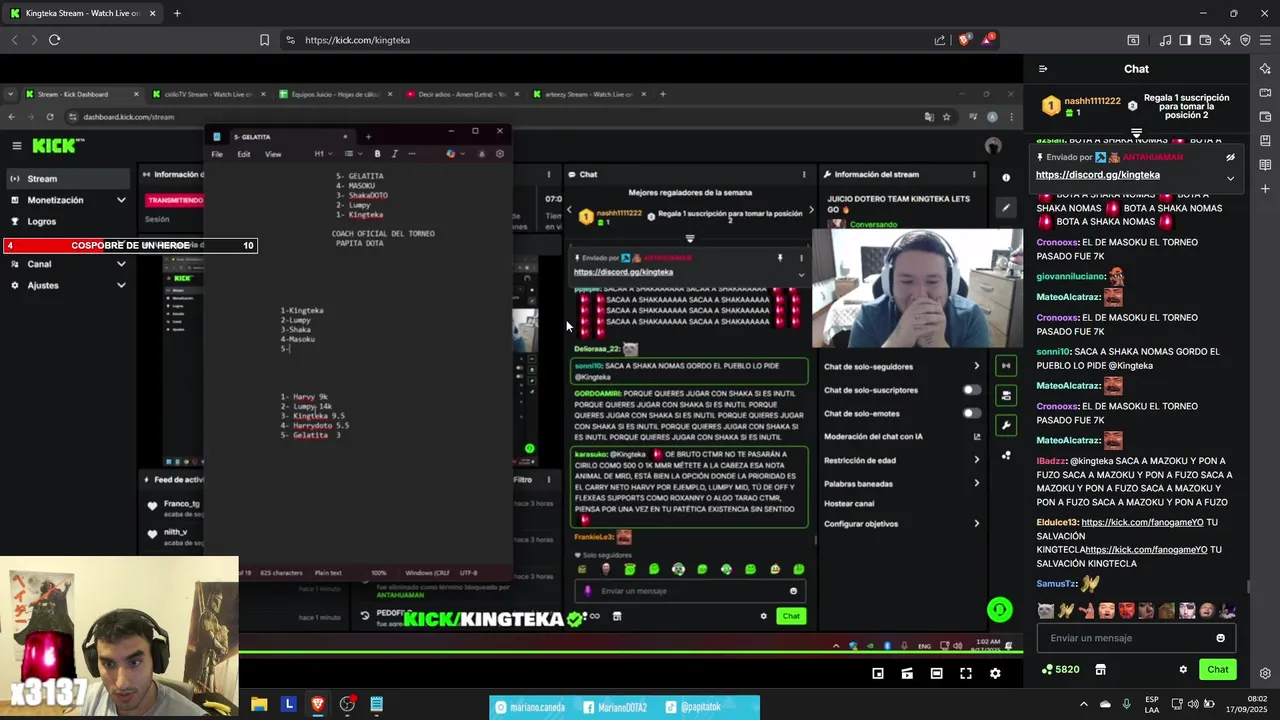This screenshot has width=1280, height=720.
Task: Open SamusTz username in chat
Action: pyautogui.click(x=1054, y=584)
